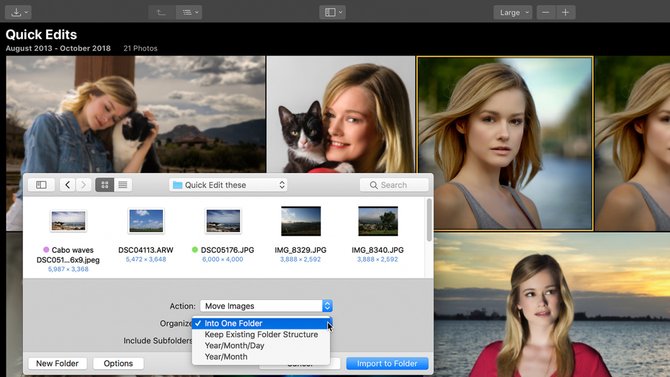Go forward with the right chevron button
670x377 pixels.
point(84,185)
